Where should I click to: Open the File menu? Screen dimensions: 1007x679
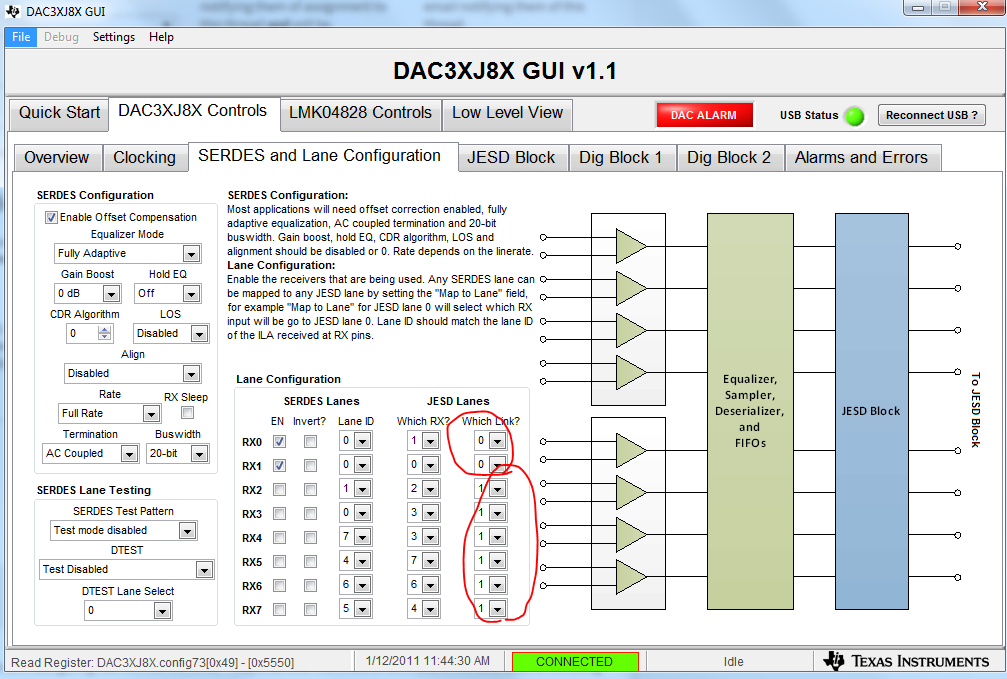coord(21,37)
